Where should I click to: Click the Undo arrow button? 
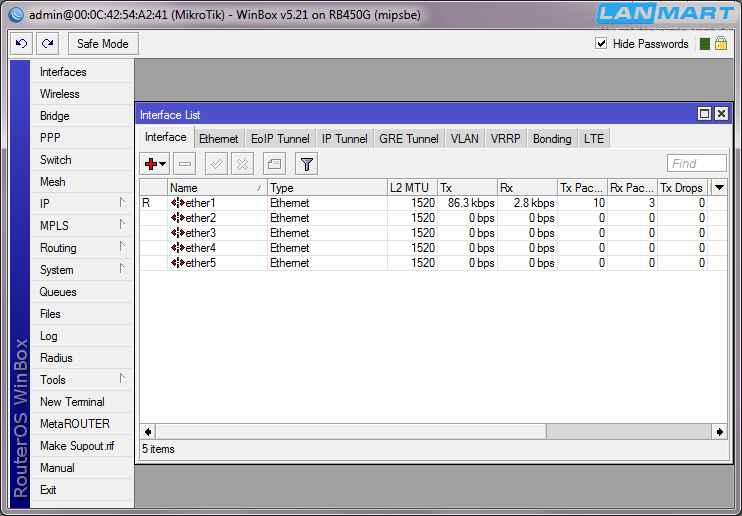pos(21,44)
